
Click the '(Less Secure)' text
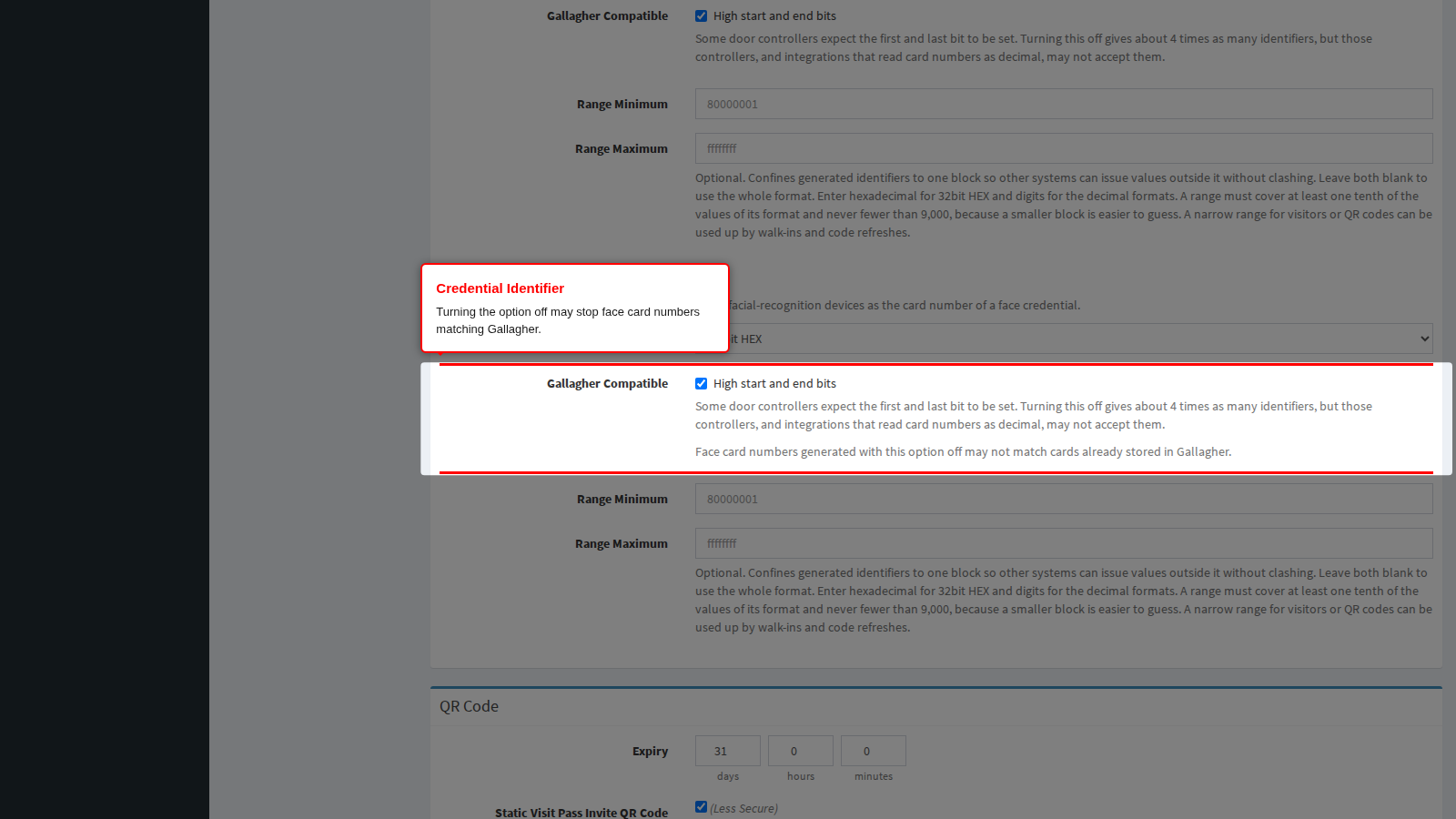point(743,808)
